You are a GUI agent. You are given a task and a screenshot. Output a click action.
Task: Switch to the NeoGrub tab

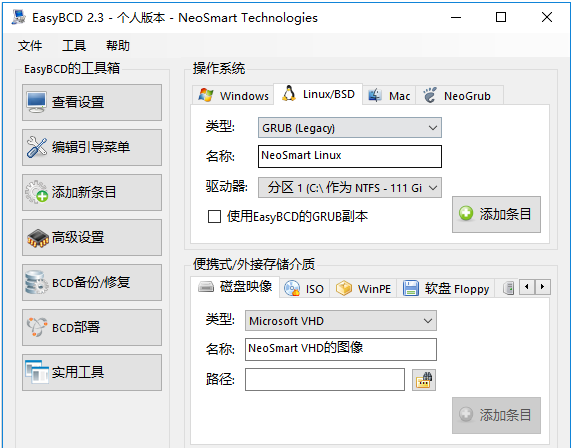[x=459, y=96]
